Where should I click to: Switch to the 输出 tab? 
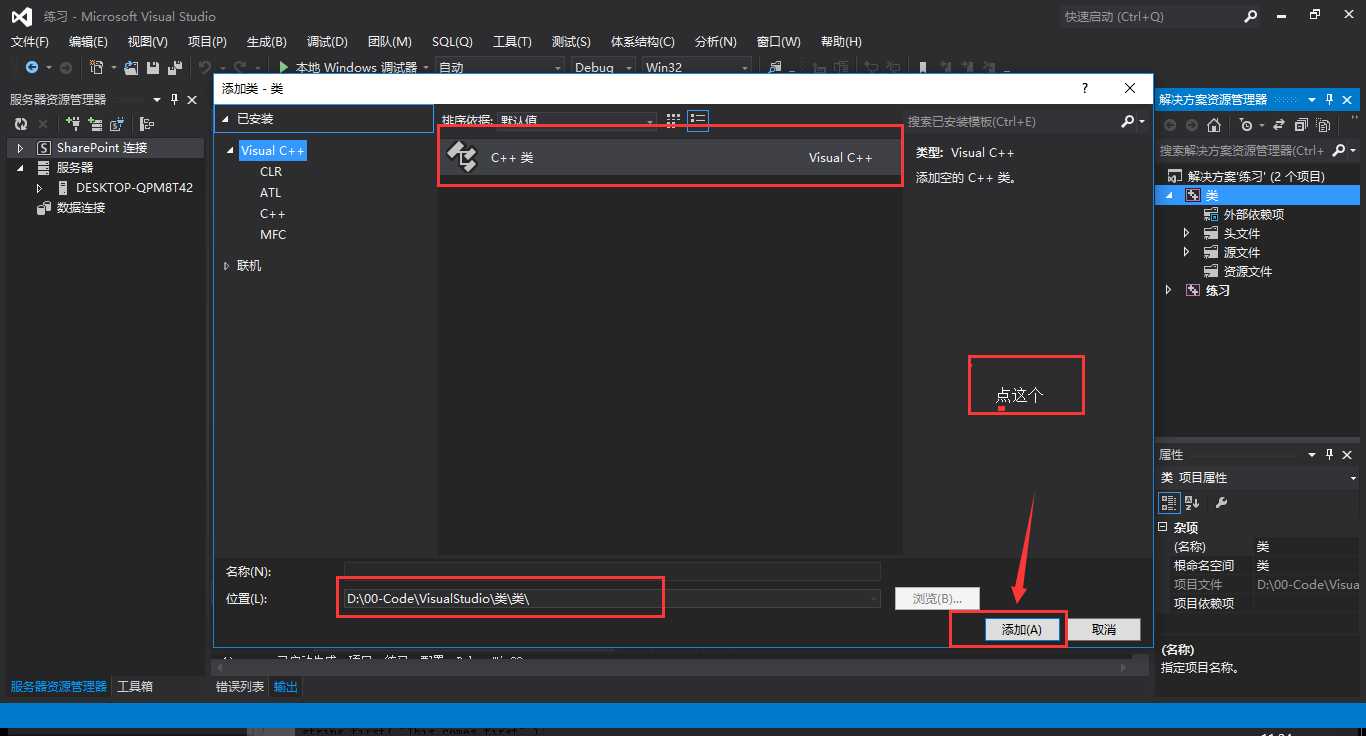tap(285, 687)
